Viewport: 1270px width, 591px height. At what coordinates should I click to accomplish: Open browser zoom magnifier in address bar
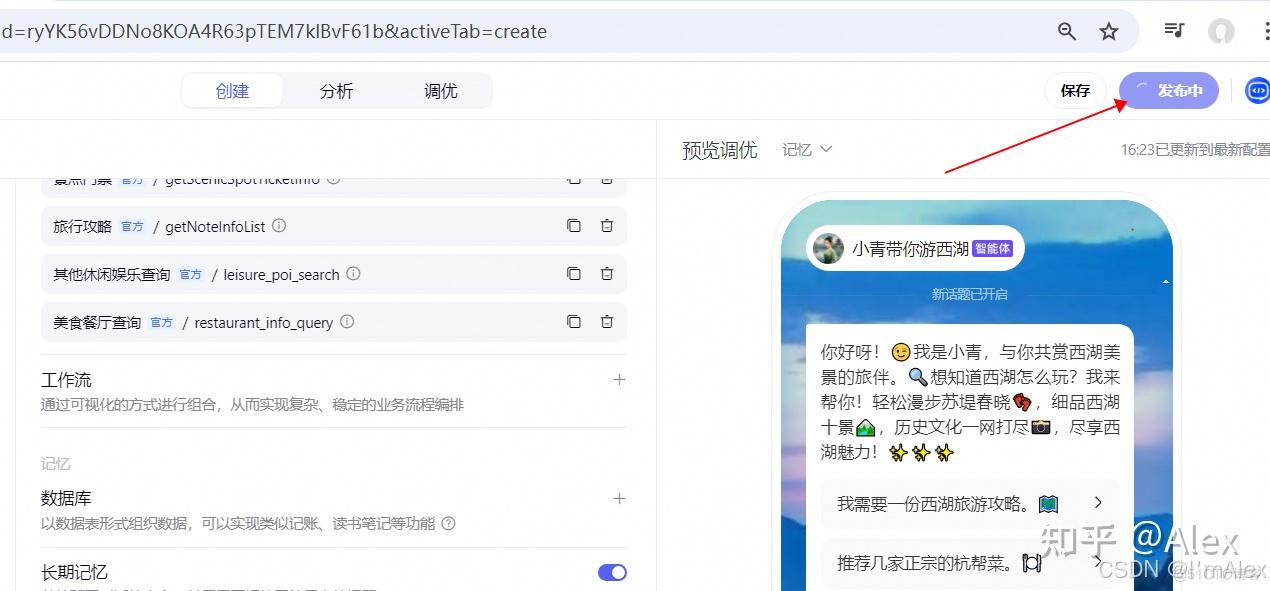click(1067, 31)
